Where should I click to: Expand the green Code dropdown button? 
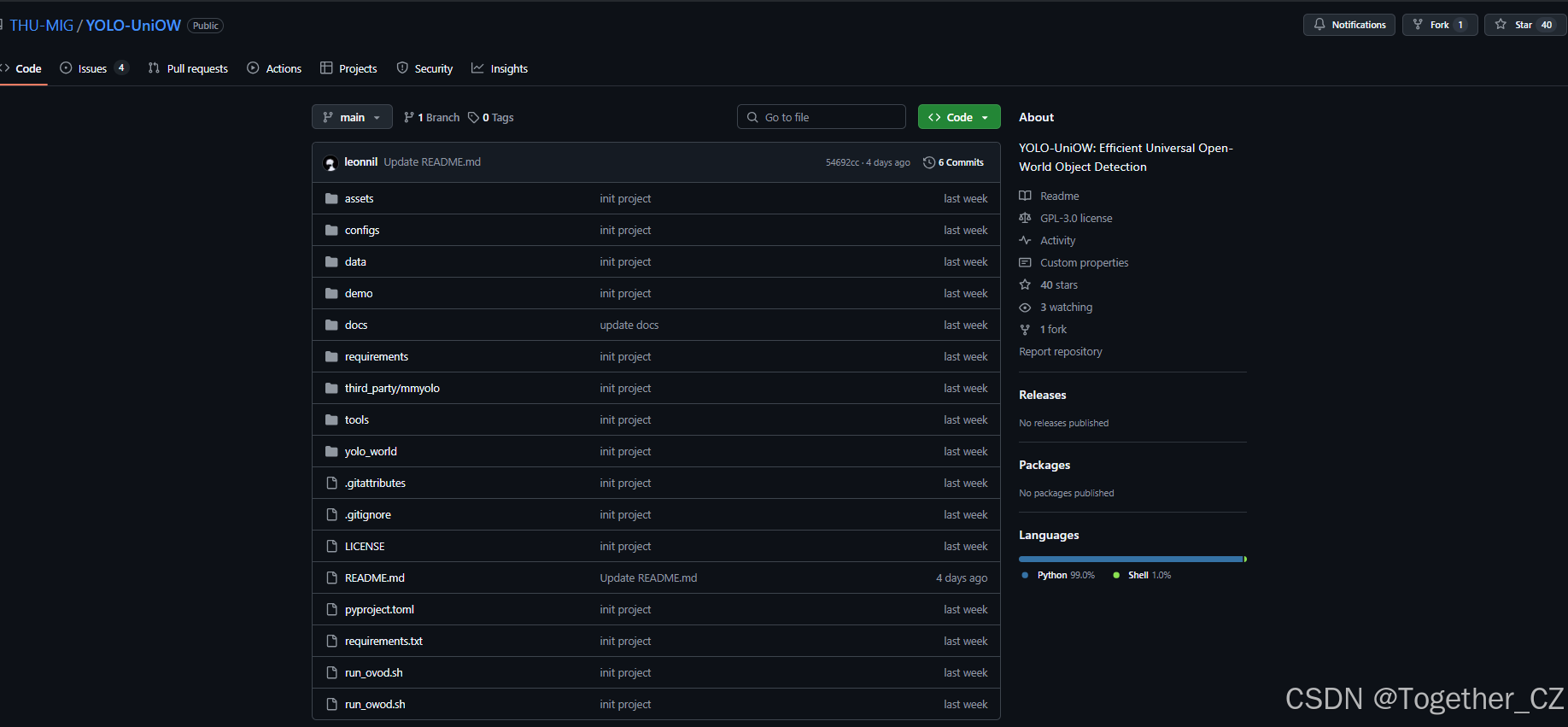click(959, 117)
